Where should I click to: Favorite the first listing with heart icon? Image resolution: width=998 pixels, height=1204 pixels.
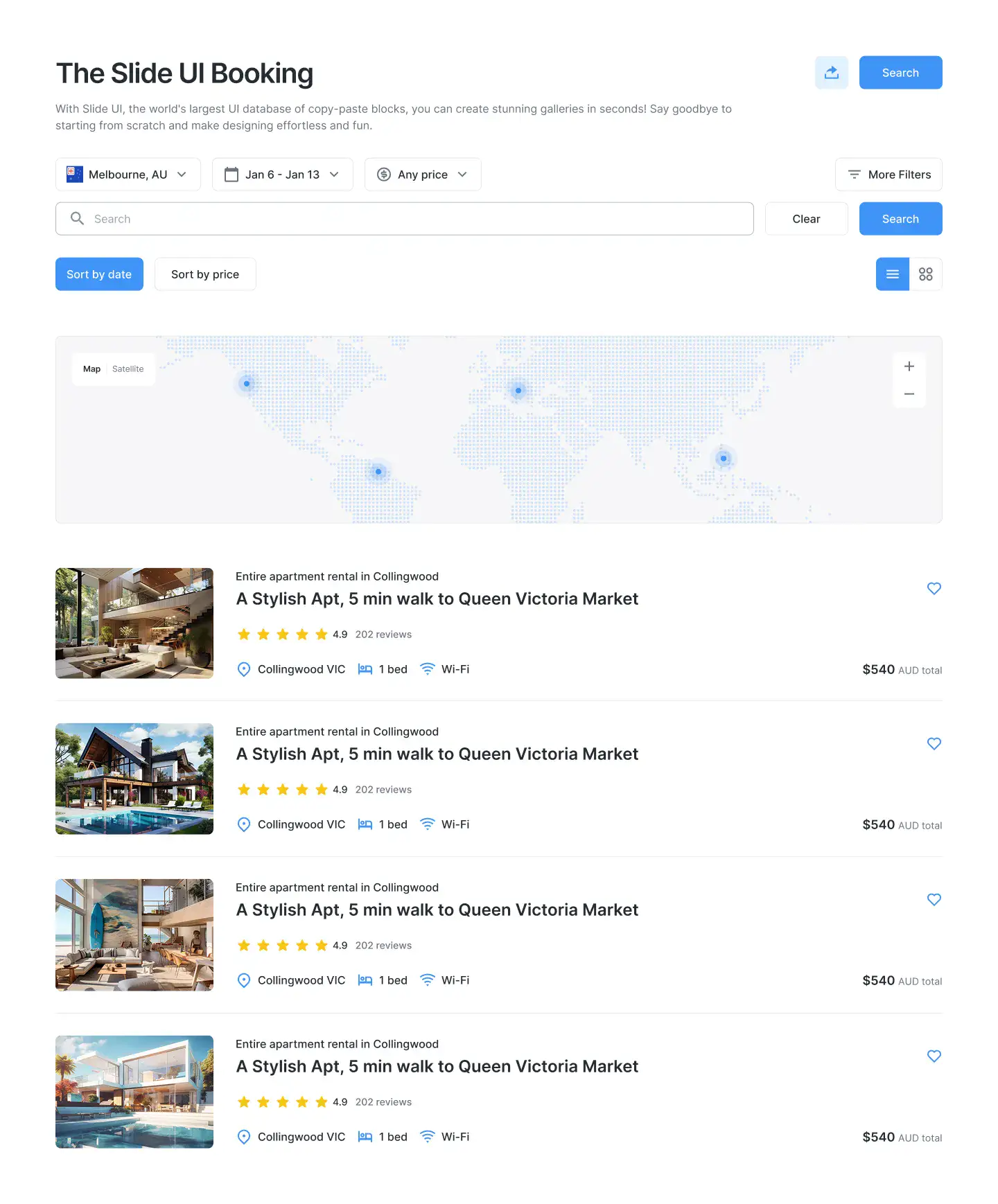coord(934,588)
